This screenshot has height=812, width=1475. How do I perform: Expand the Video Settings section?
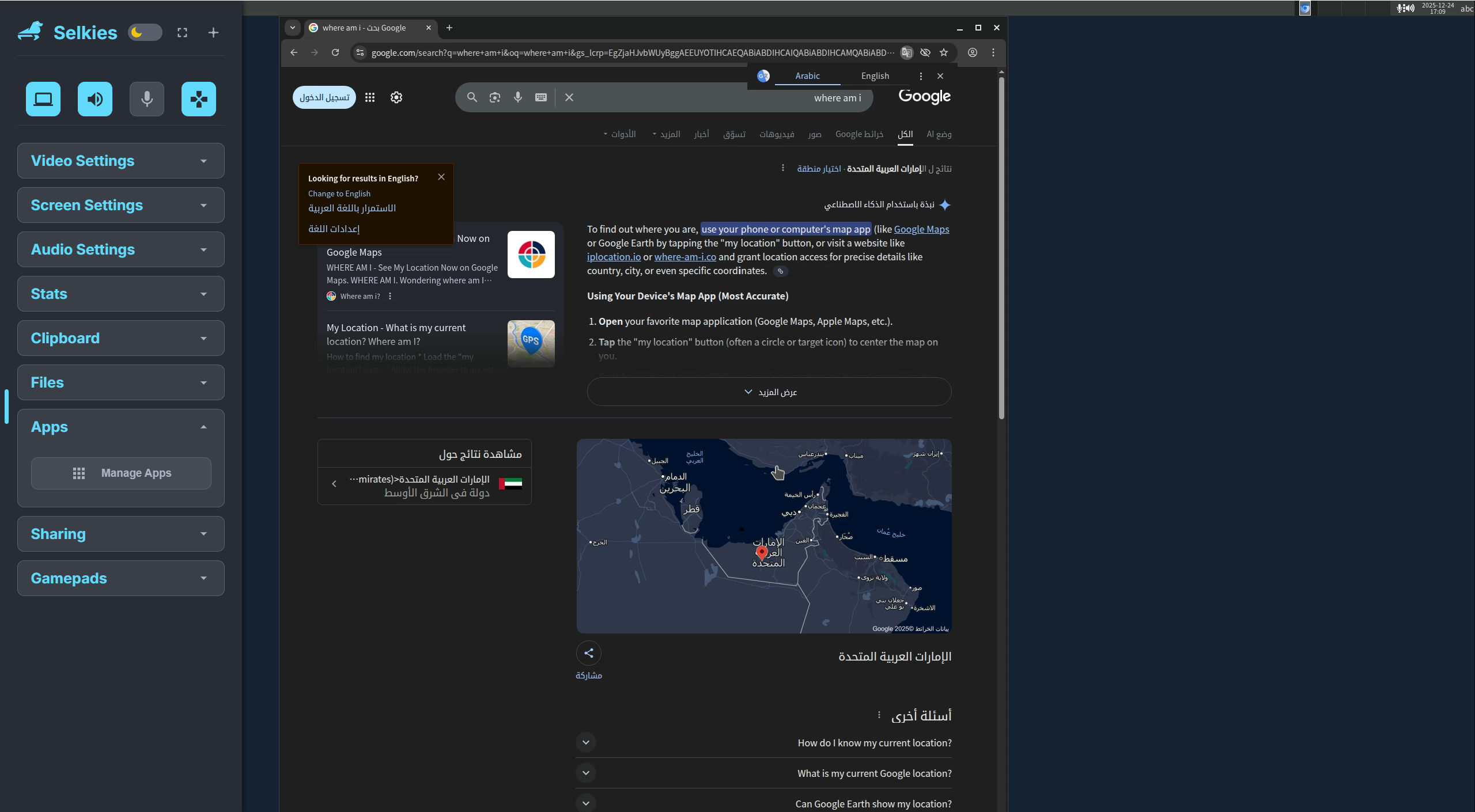pyautogui.click(x=121, y=161)
